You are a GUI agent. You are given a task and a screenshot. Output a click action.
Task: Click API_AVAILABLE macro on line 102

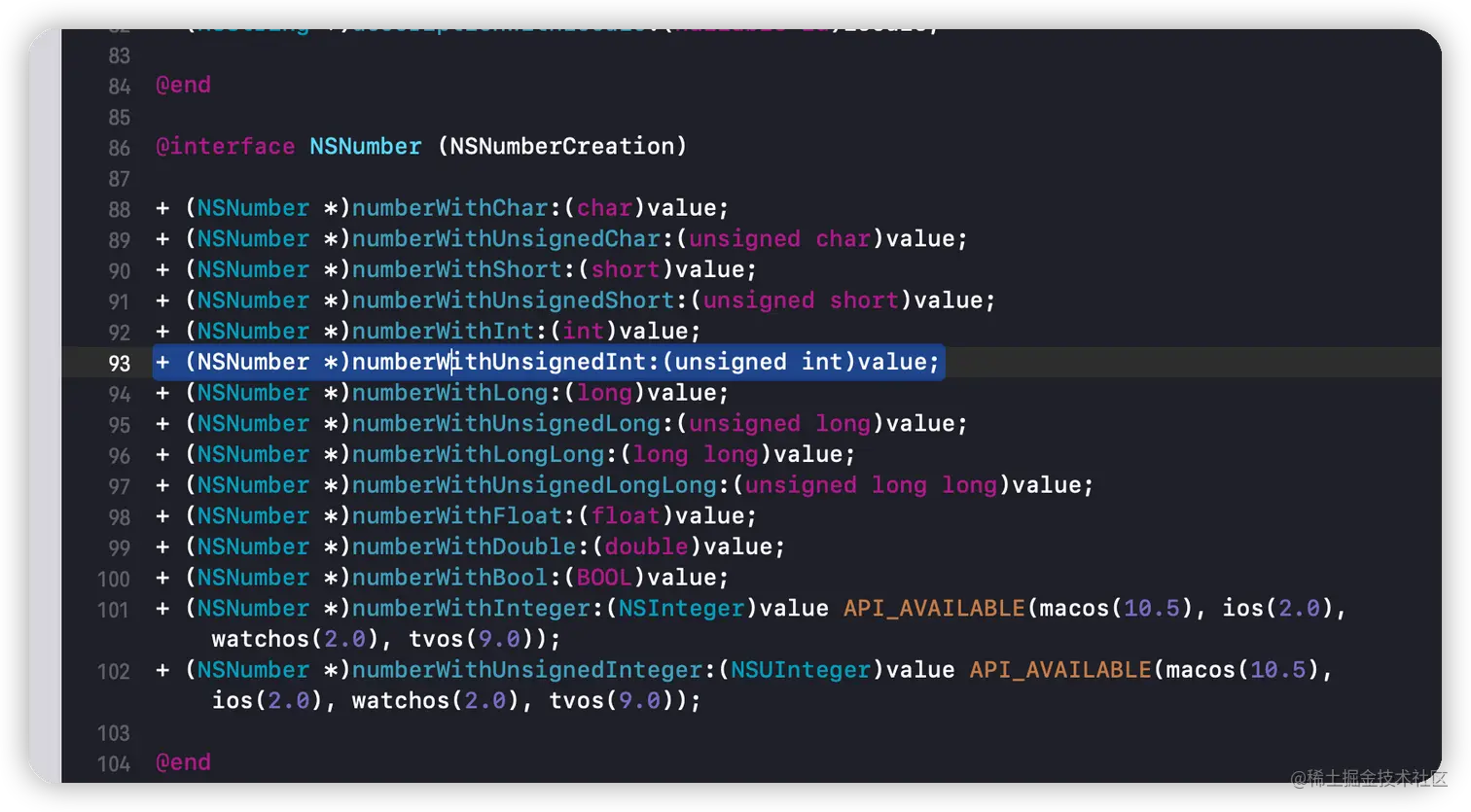tap(1060, 670)
